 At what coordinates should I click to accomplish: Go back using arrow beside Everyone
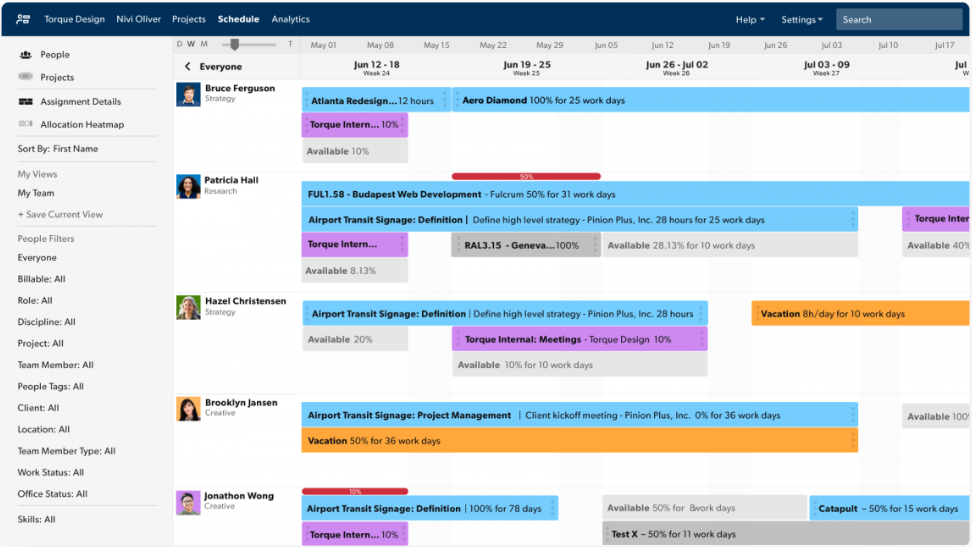pos(188,66)
